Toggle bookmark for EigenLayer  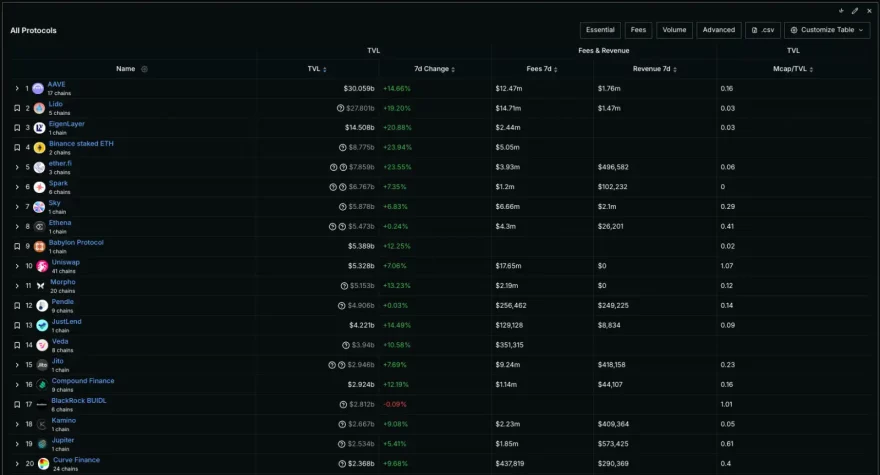pos(17,128)
